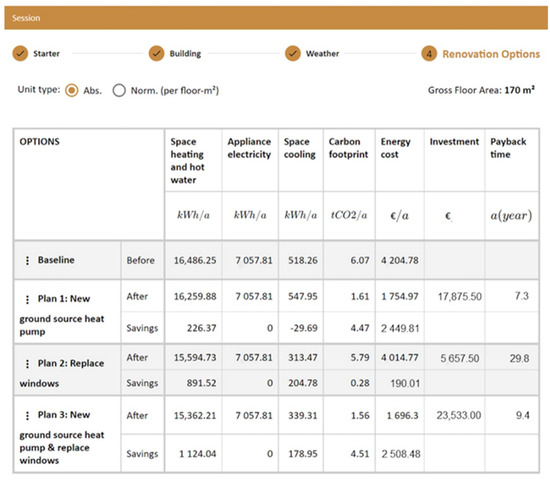Click the Weather step checkmark icon

(293, 54)
